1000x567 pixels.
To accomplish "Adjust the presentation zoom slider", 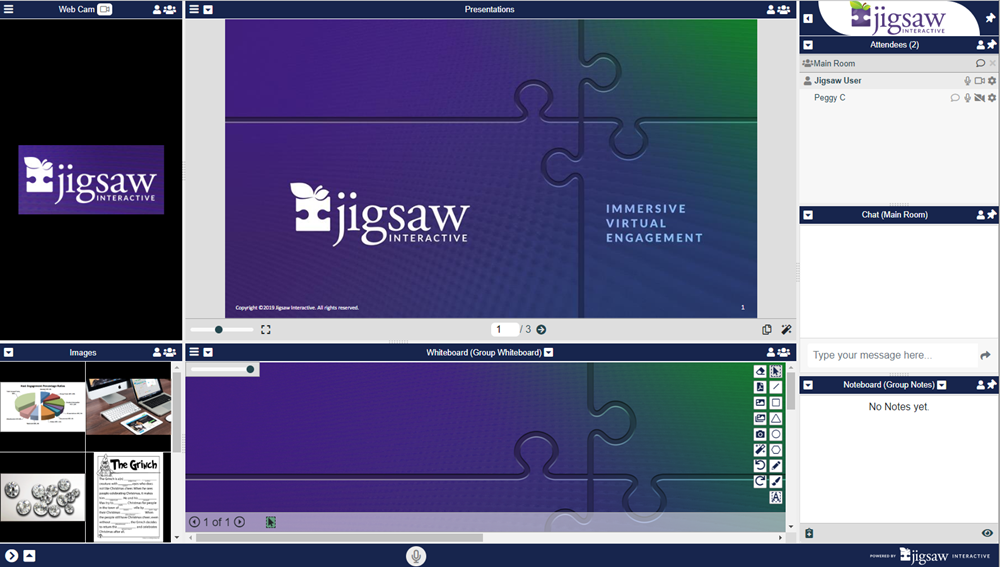I will pyautogui.click(x=219, y=329).
